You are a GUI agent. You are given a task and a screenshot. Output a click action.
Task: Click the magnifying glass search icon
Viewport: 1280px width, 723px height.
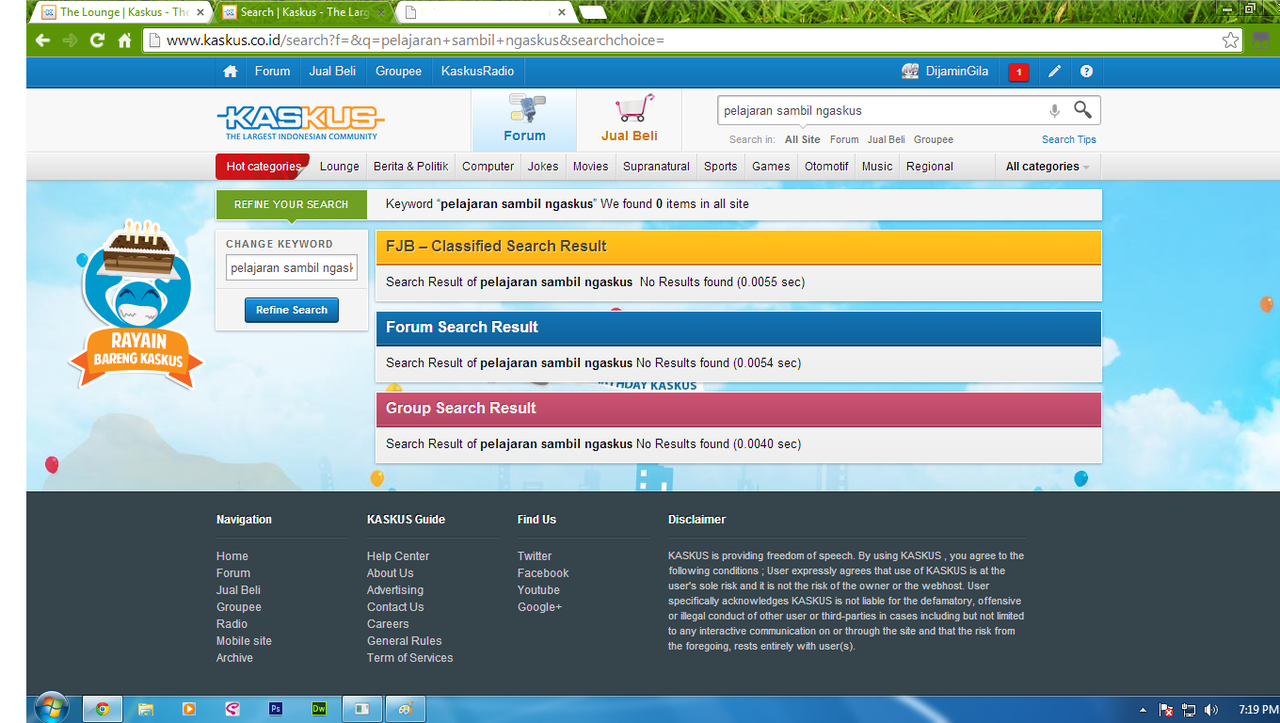tap(1083, 110)
